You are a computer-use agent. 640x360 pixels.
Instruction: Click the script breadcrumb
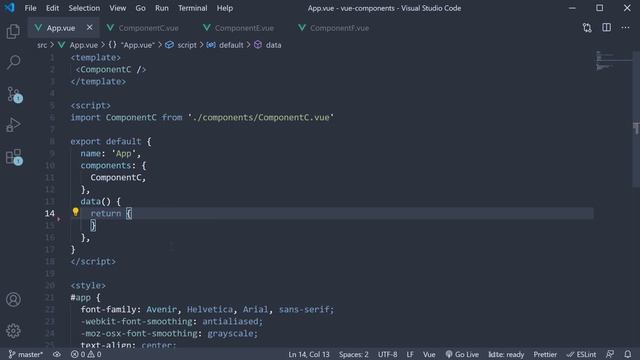click(x=181, y=45)
